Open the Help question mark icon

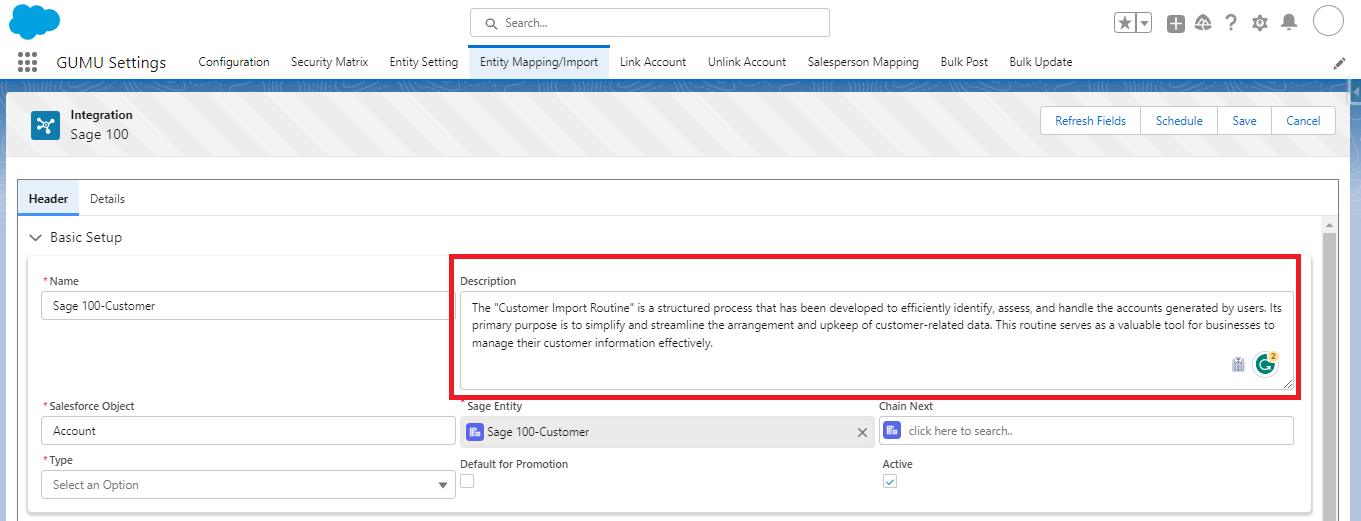point(1231,23)
